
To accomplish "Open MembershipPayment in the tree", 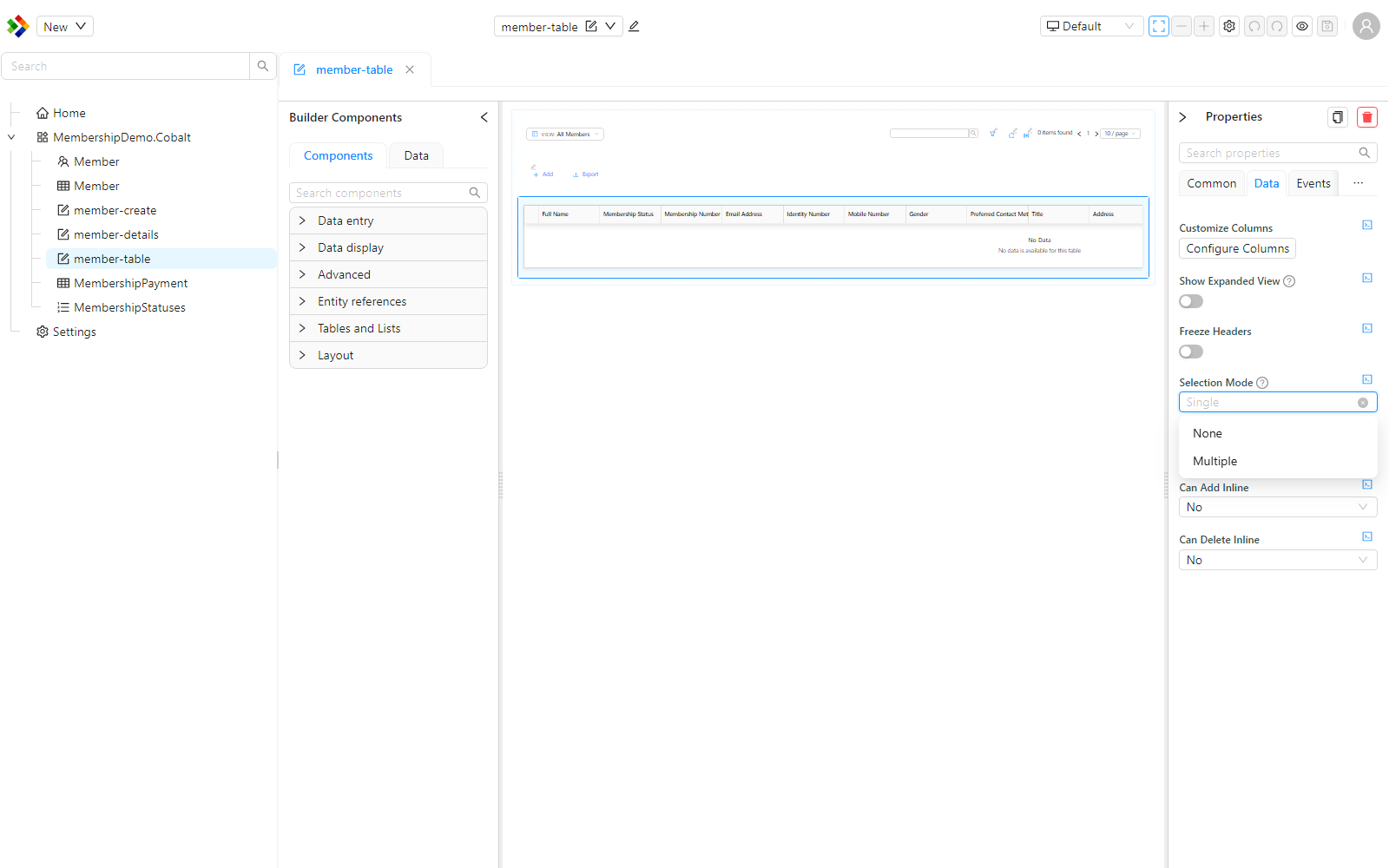I will tap(122, 283).
